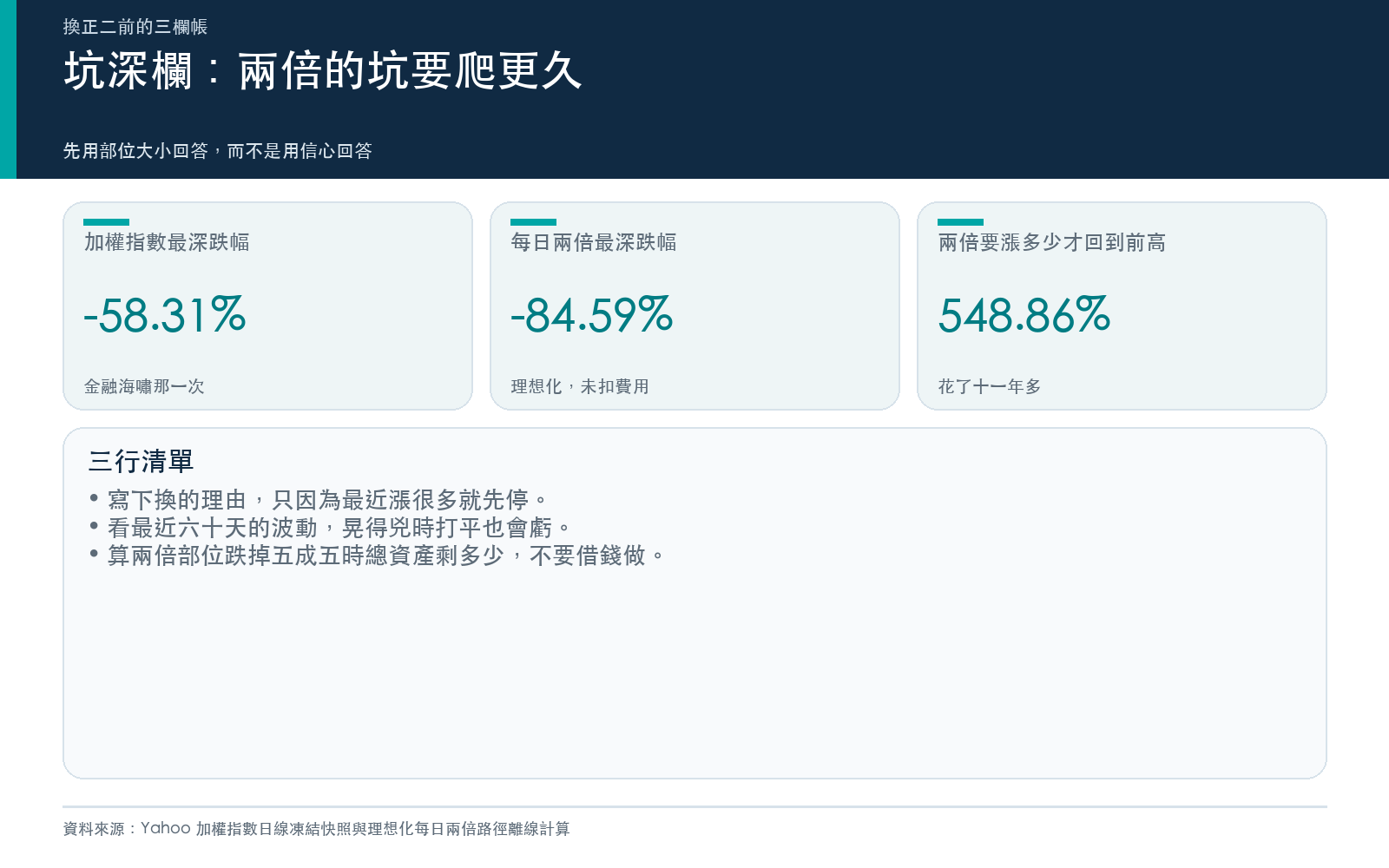Image resolution: width=1389 pixels, height=868 pixels.
Task: Click the bullet starting with 看最近六十天的波動
Action: (330, 528)
